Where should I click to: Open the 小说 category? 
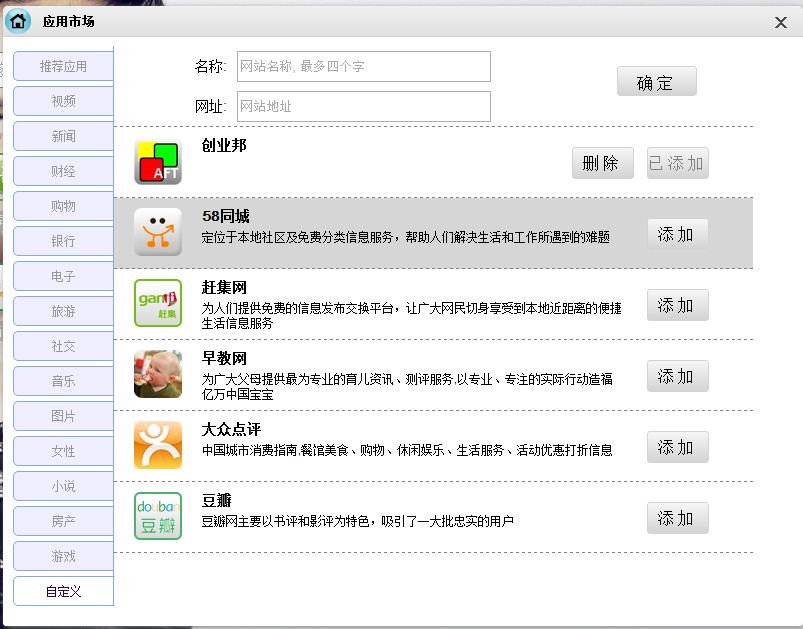(x=64, y=486)
